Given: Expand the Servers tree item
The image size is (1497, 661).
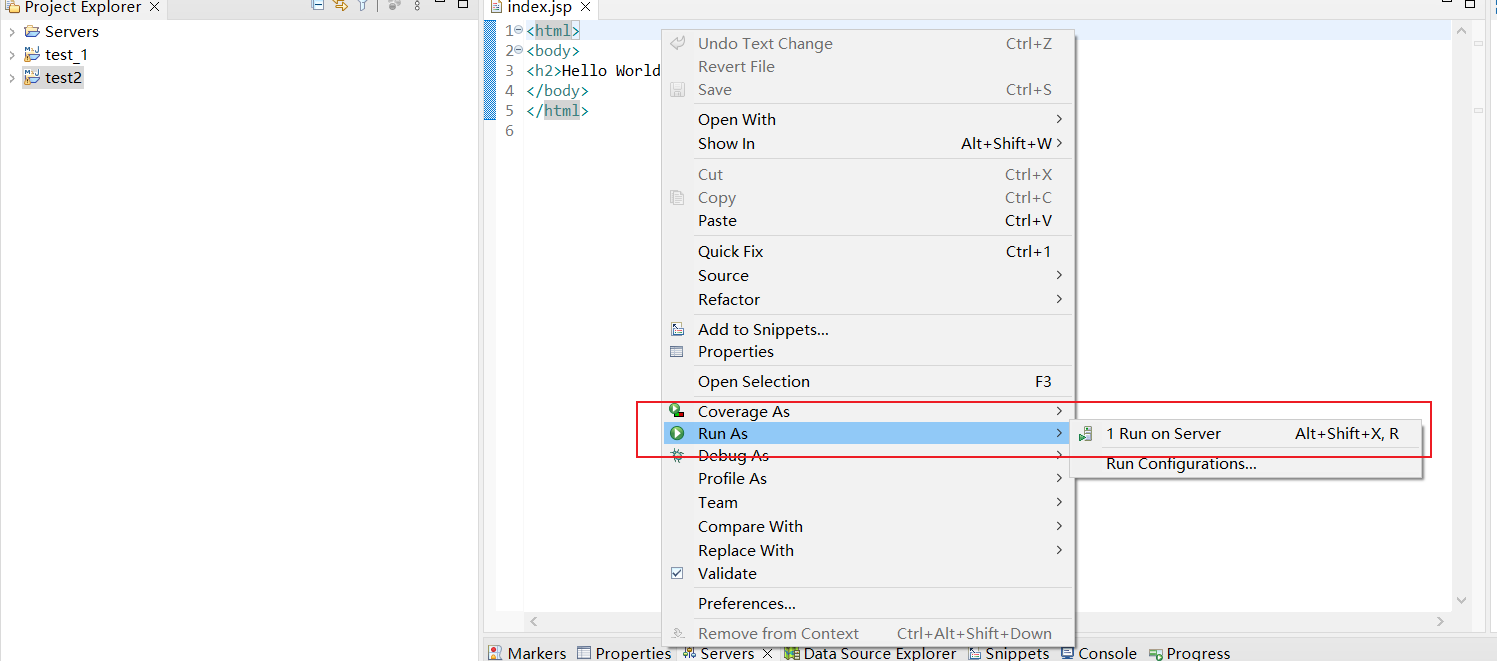Looking at the screenshot, I should pos(10,31).
